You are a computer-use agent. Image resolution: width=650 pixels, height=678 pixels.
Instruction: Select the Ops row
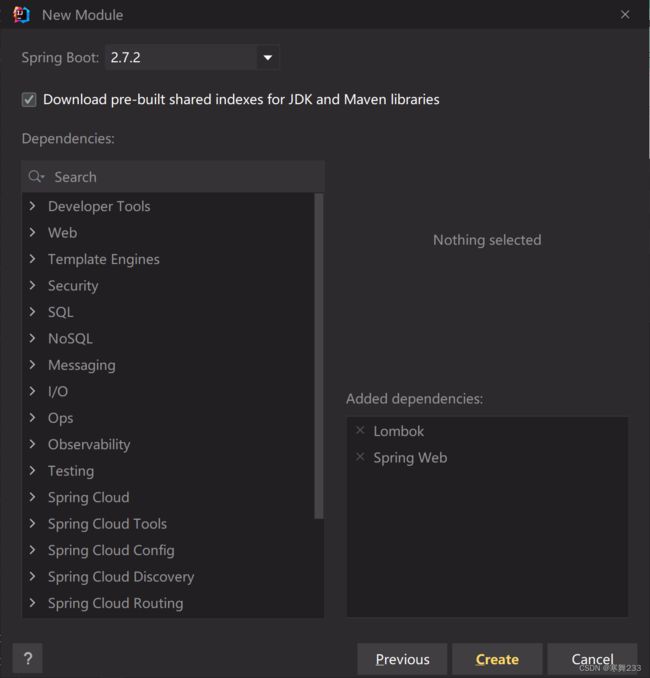pos(169,418)
